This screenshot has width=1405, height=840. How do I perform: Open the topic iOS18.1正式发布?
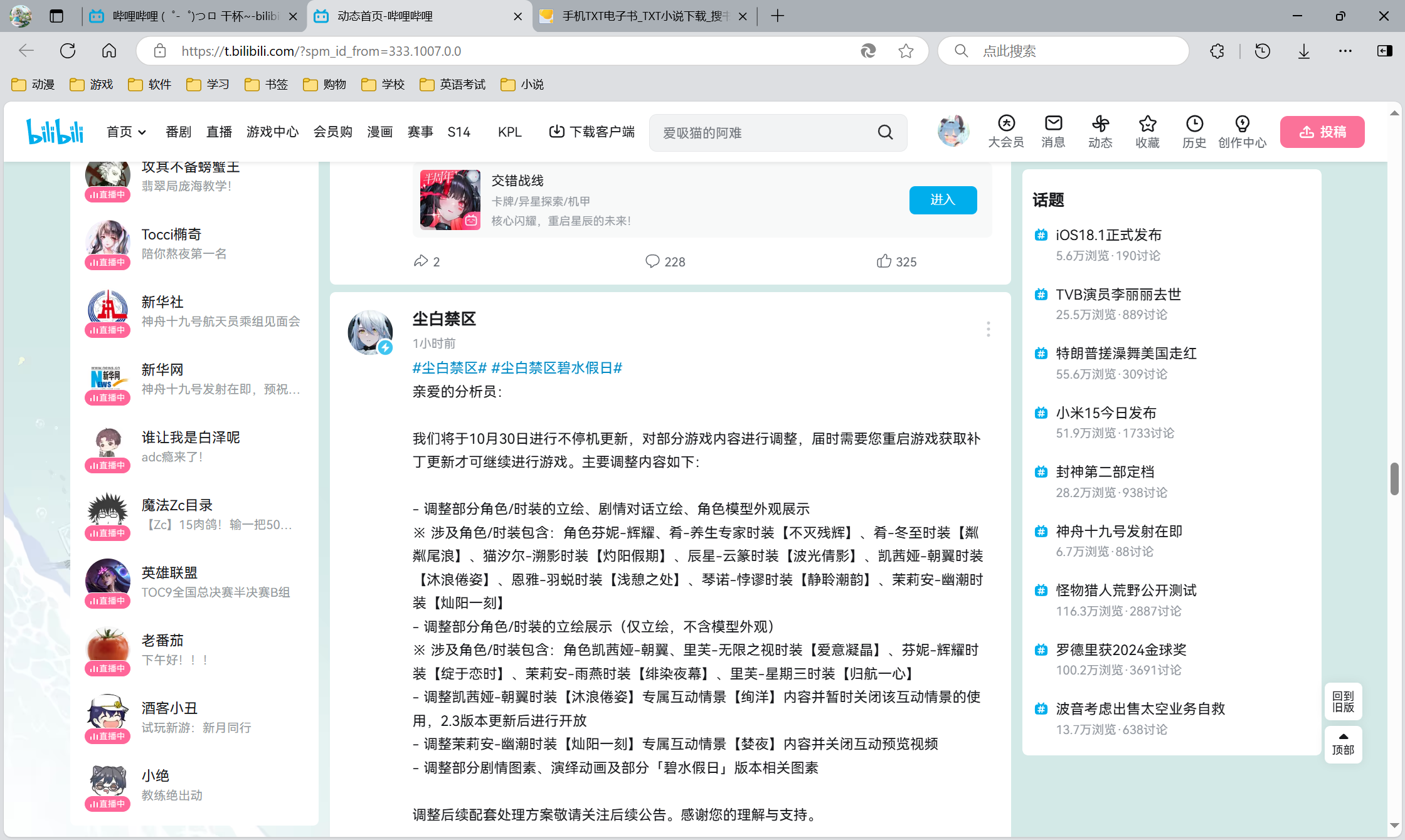click(x=1108, y=235)
